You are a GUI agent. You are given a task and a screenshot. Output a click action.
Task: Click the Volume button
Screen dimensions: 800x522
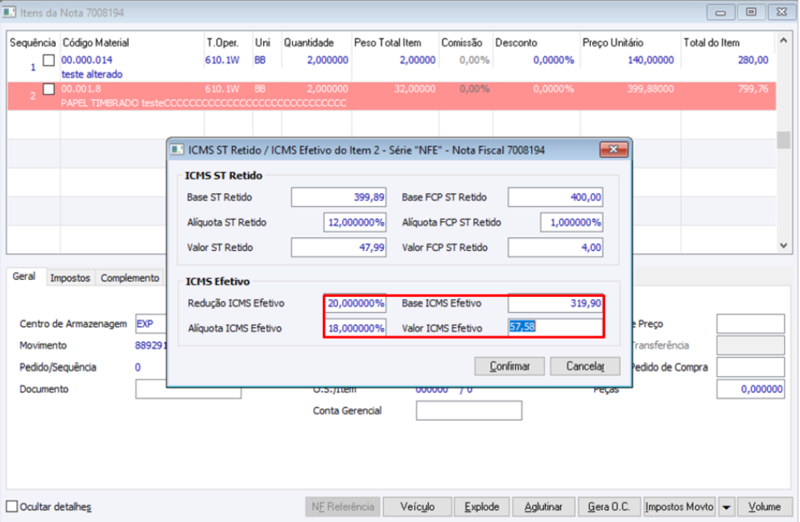764,507
